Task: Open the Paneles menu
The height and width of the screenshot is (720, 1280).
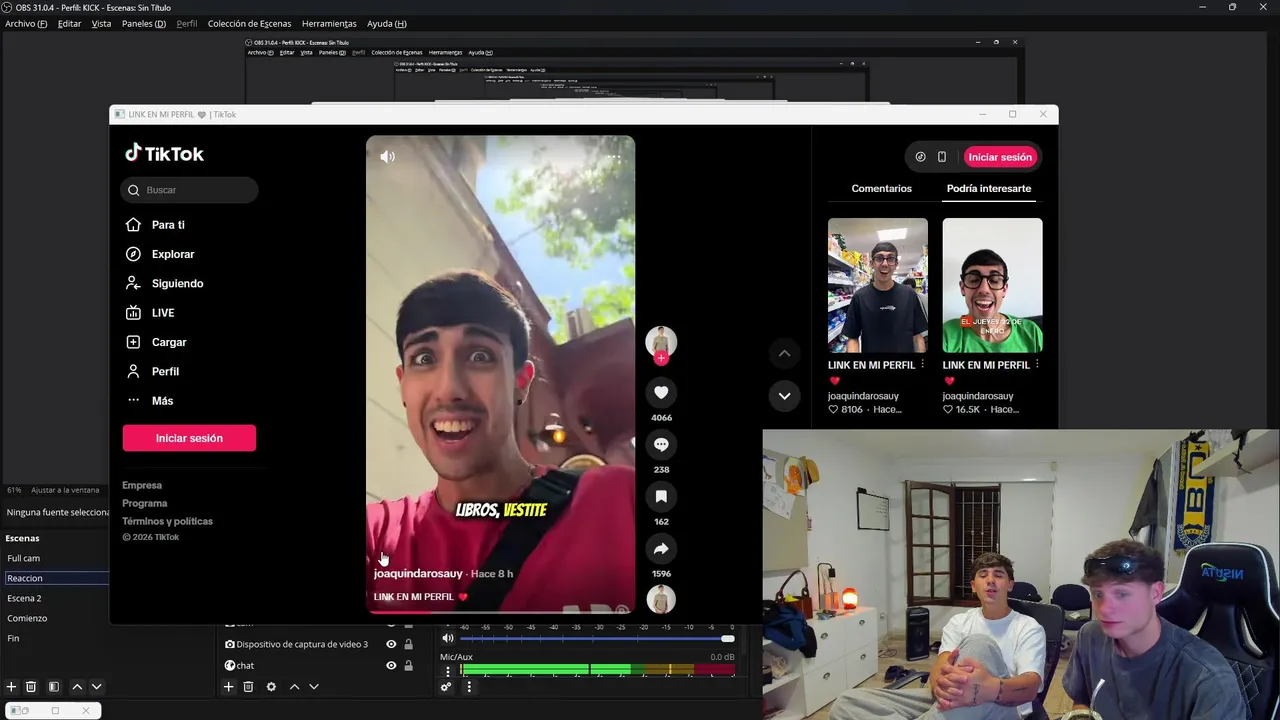Action: pyautogui.click(x=144, y=24)
